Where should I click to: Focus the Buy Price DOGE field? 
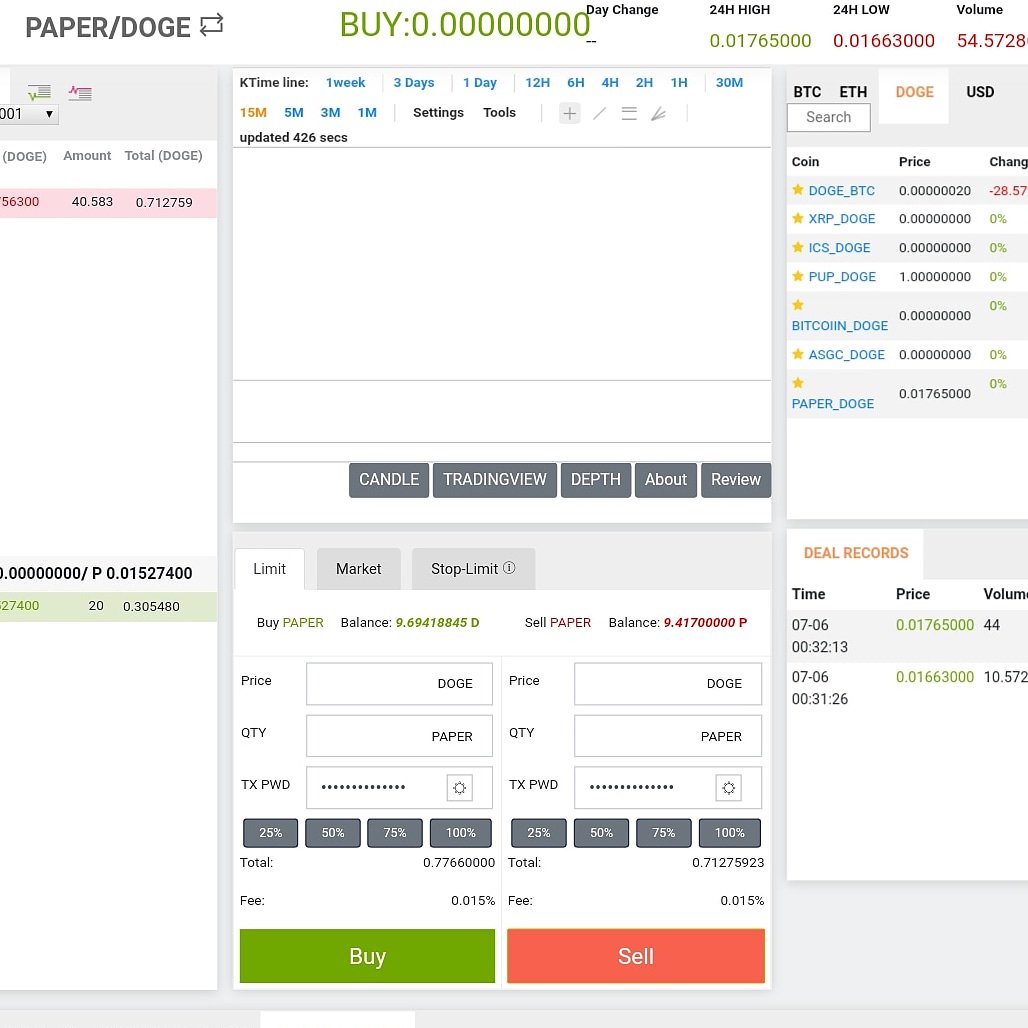click(399, 684)
